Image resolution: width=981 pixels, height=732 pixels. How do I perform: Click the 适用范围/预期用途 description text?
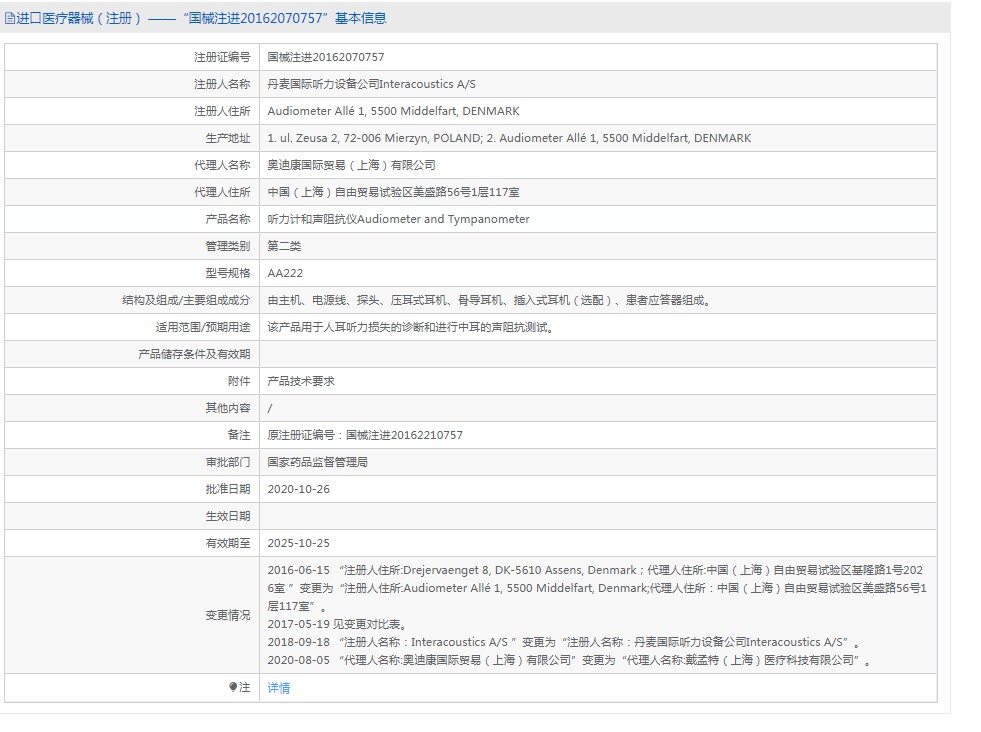coord(410,327)
